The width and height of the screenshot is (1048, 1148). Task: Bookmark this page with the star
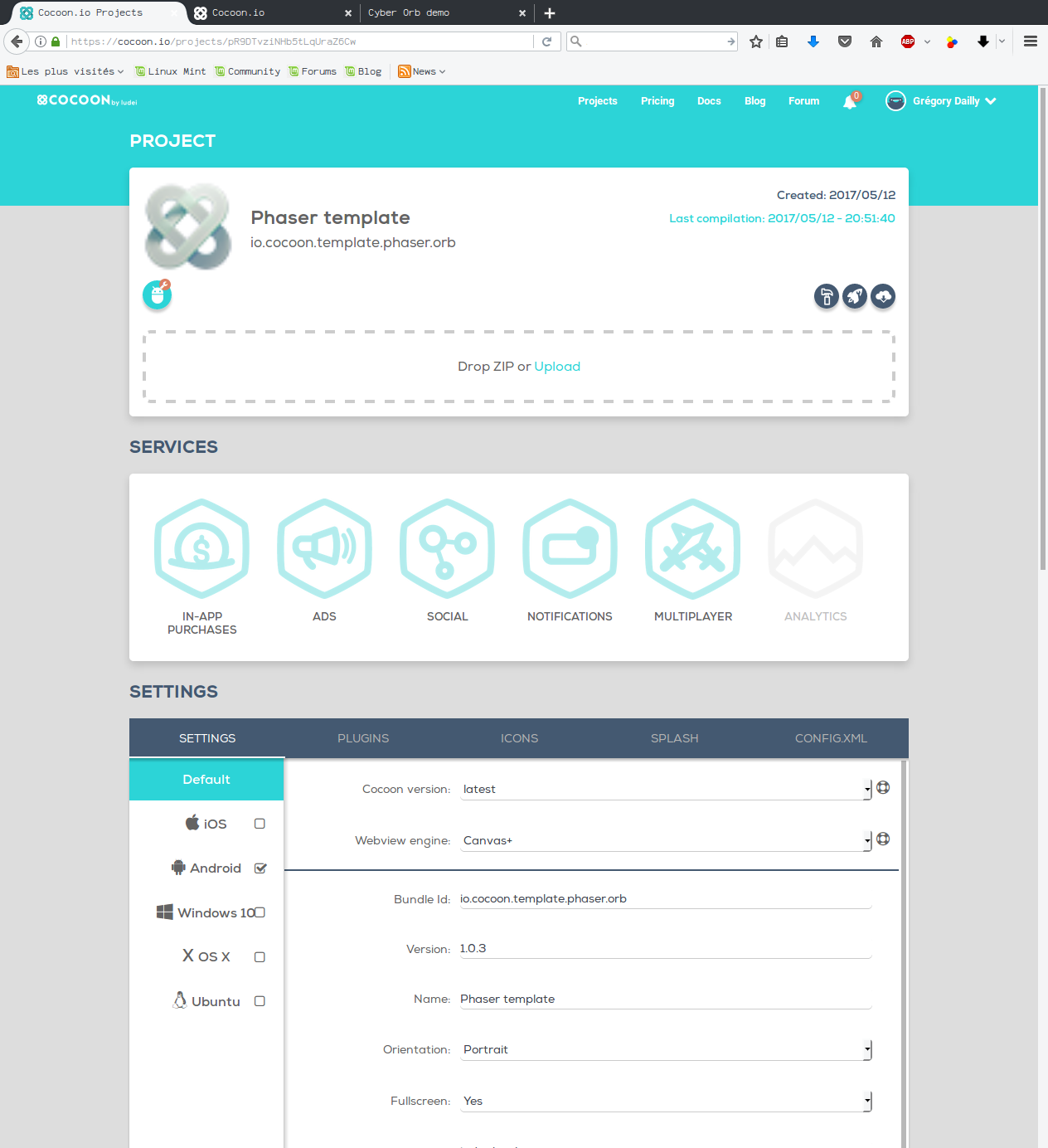(755, 41)
